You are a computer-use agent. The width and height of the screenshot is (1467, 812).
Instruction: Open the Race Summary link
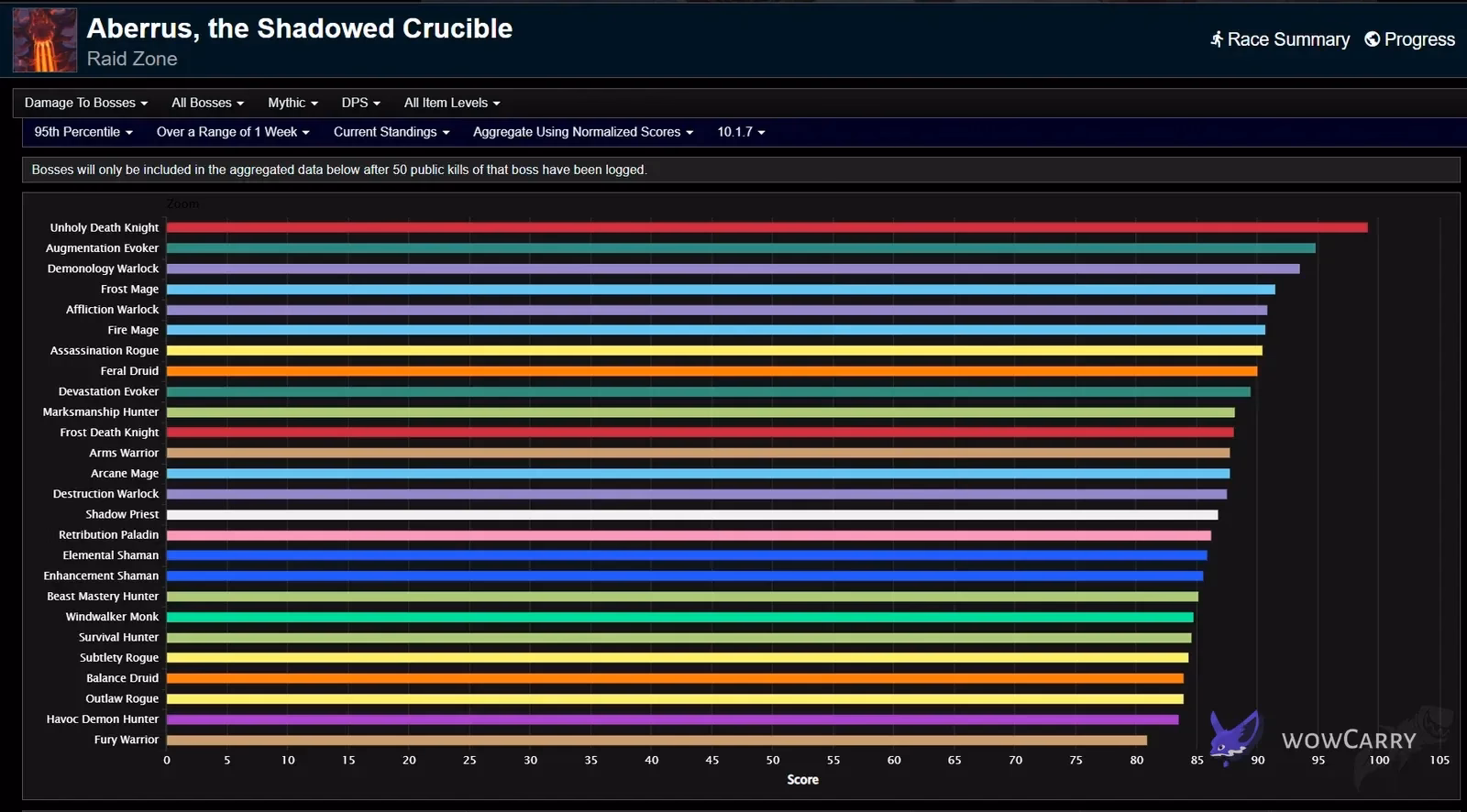click(x=1279, y=39)
